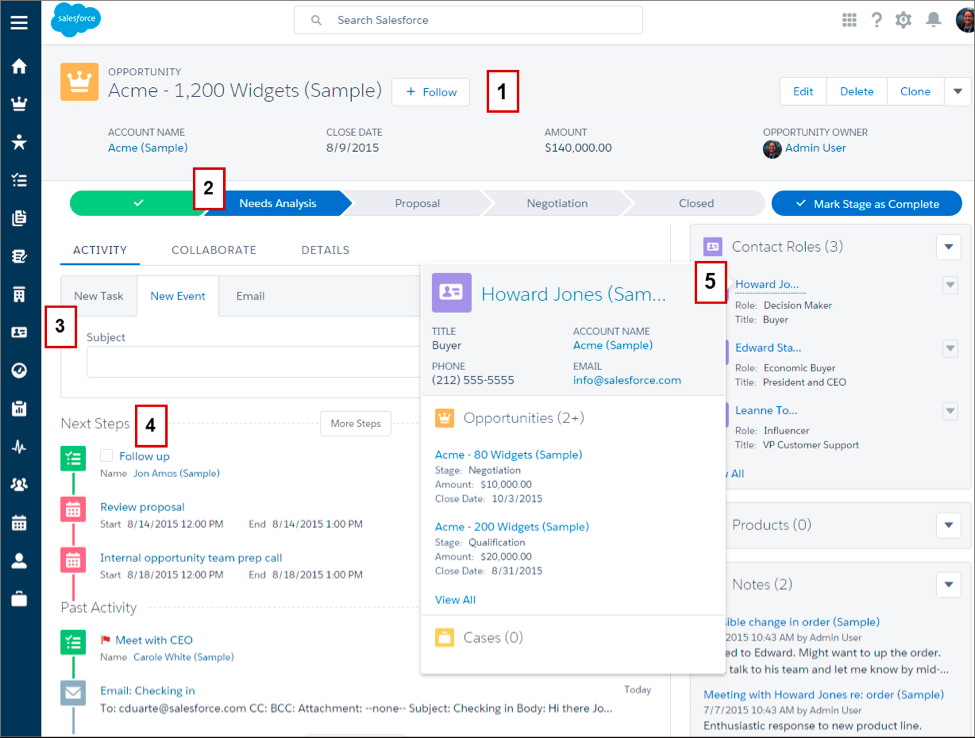This screenshot has width=975, height=738.
Task: Open Leads star icon in sidebar
Action: coord(19,142)
